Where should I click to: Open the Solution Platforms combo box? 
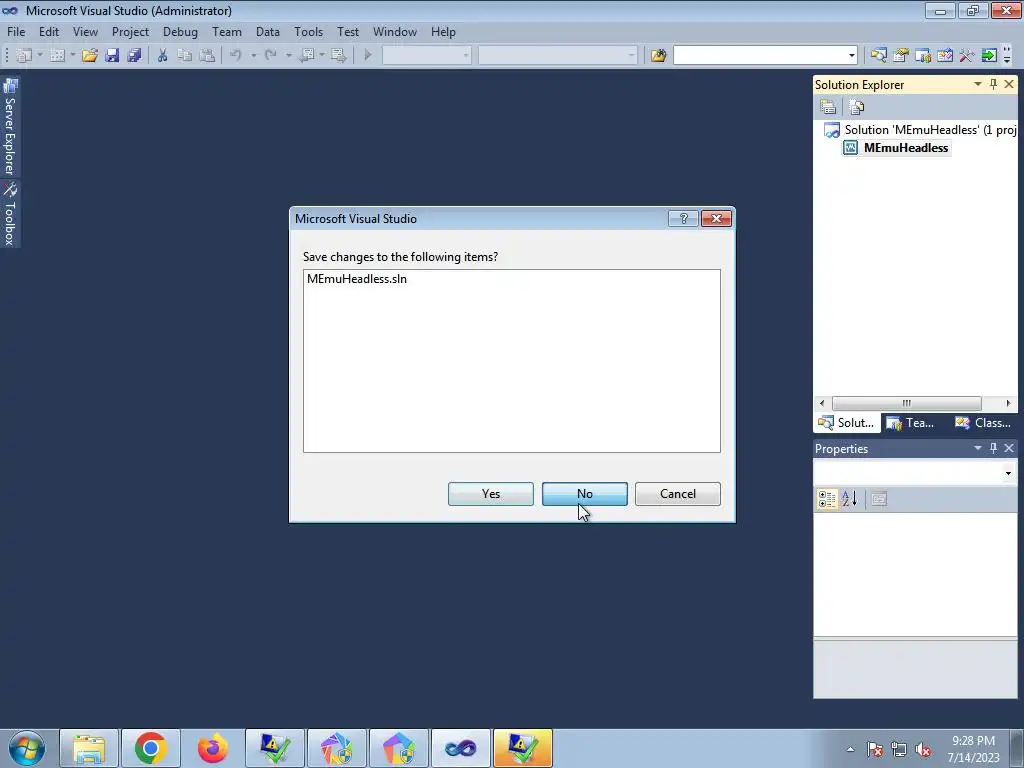558,56
